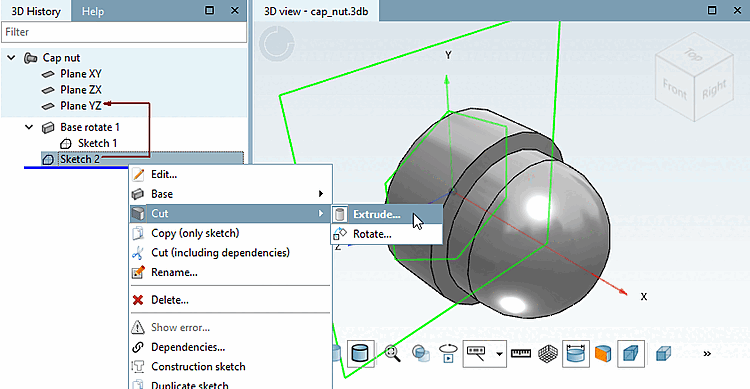Click the pencil icon beside Edit
Image resolution: width=750 pixels, height=389 pixels.
click(138, 175)
